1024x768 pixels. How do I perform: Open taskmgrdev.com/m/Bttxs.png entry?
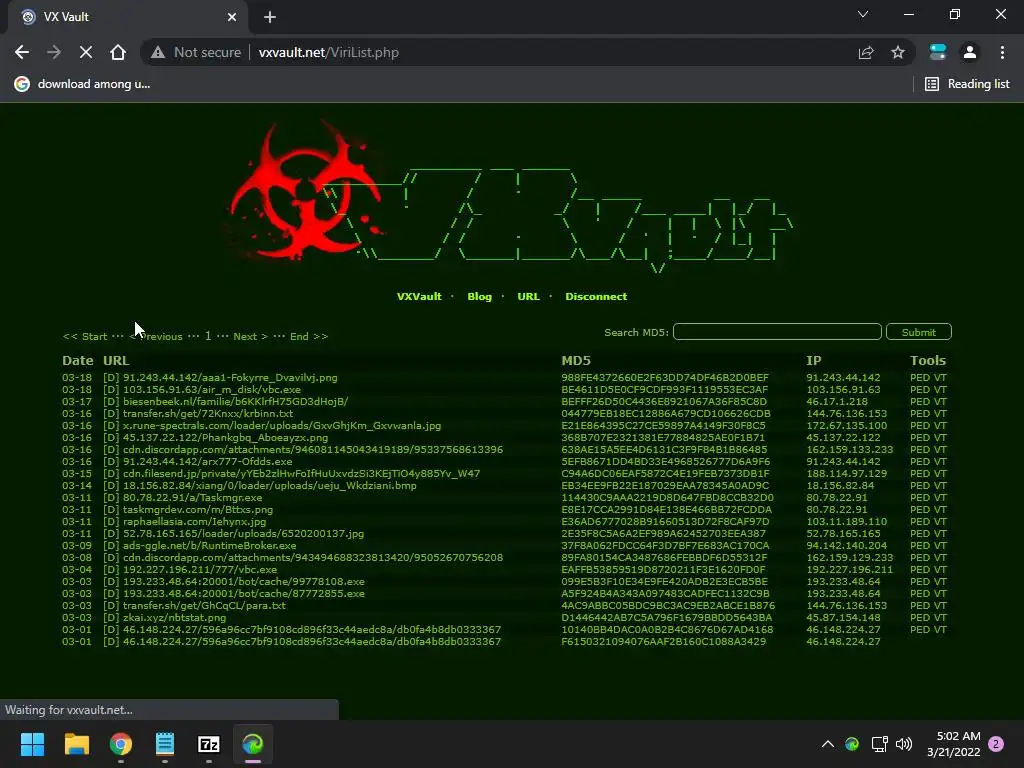point(198,509)
